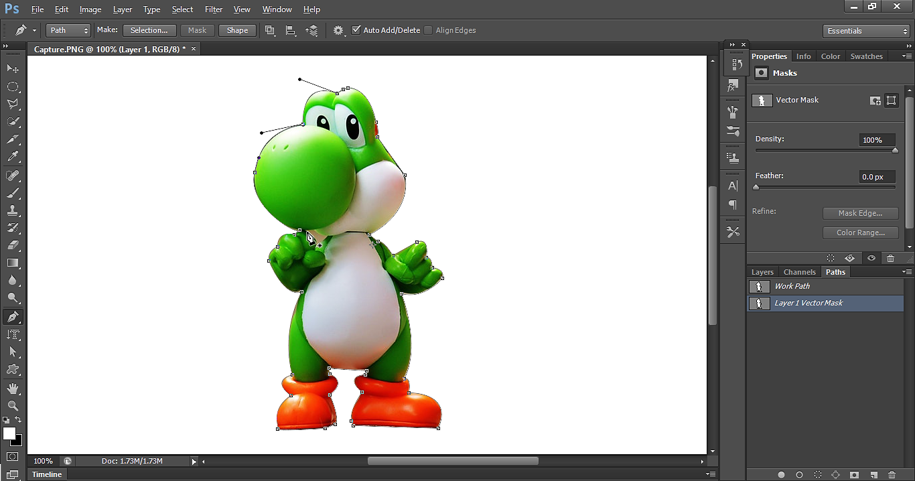Click the Path operations icon
915x482 pixels.
[x=270, y=30]
